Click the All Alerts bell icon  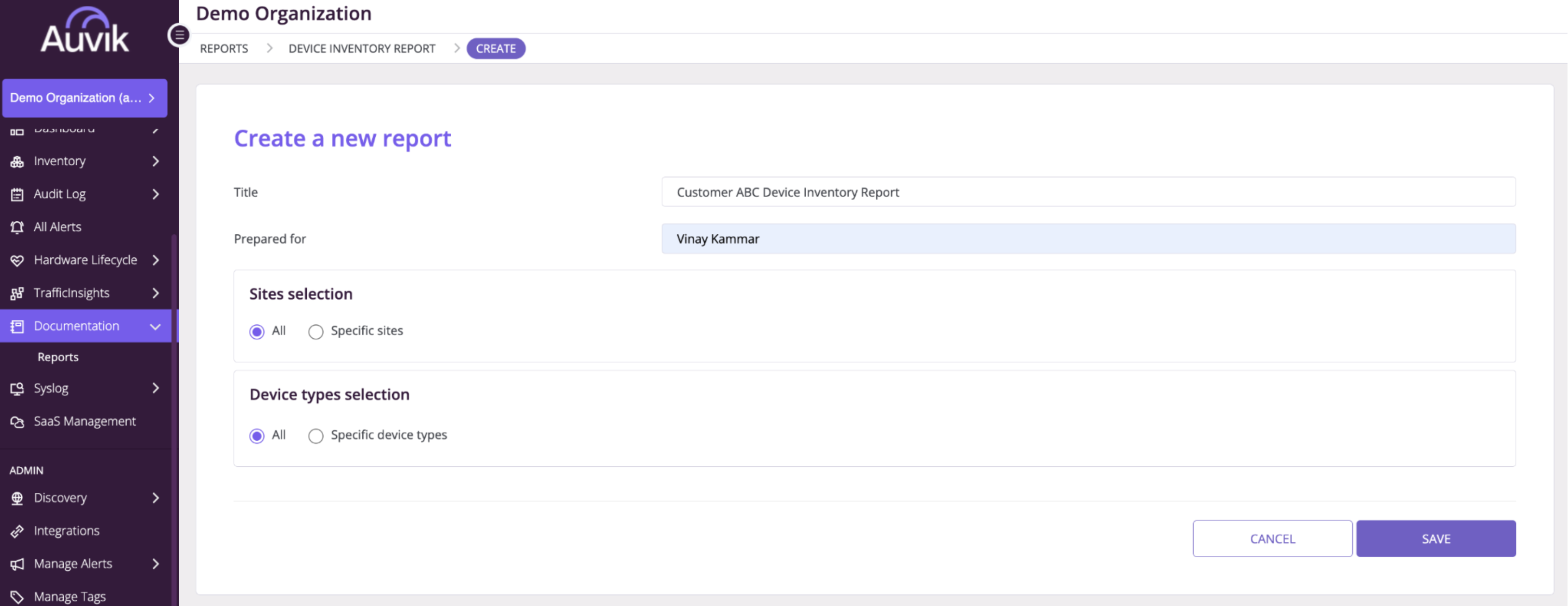pyautogui.click(x=17, y=227)
